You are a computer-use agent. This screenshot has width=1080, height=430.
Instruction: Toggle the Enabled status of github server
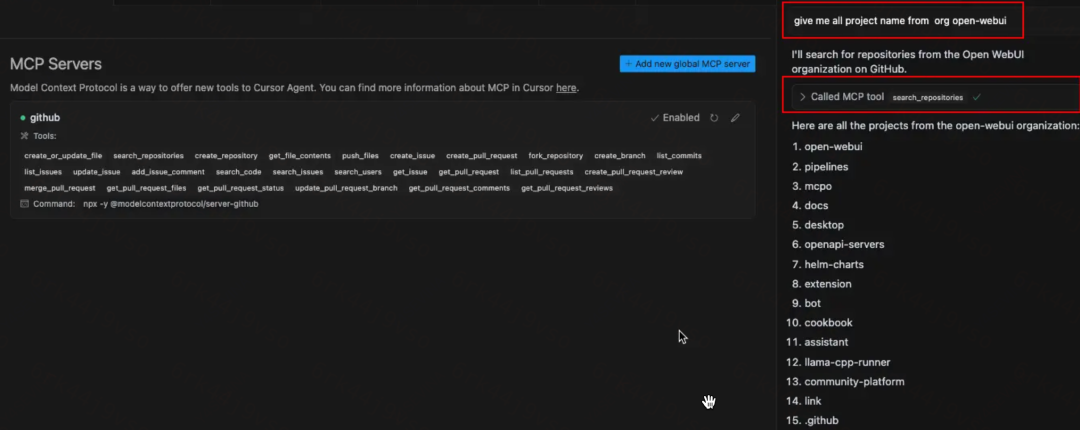coord(675,118)
